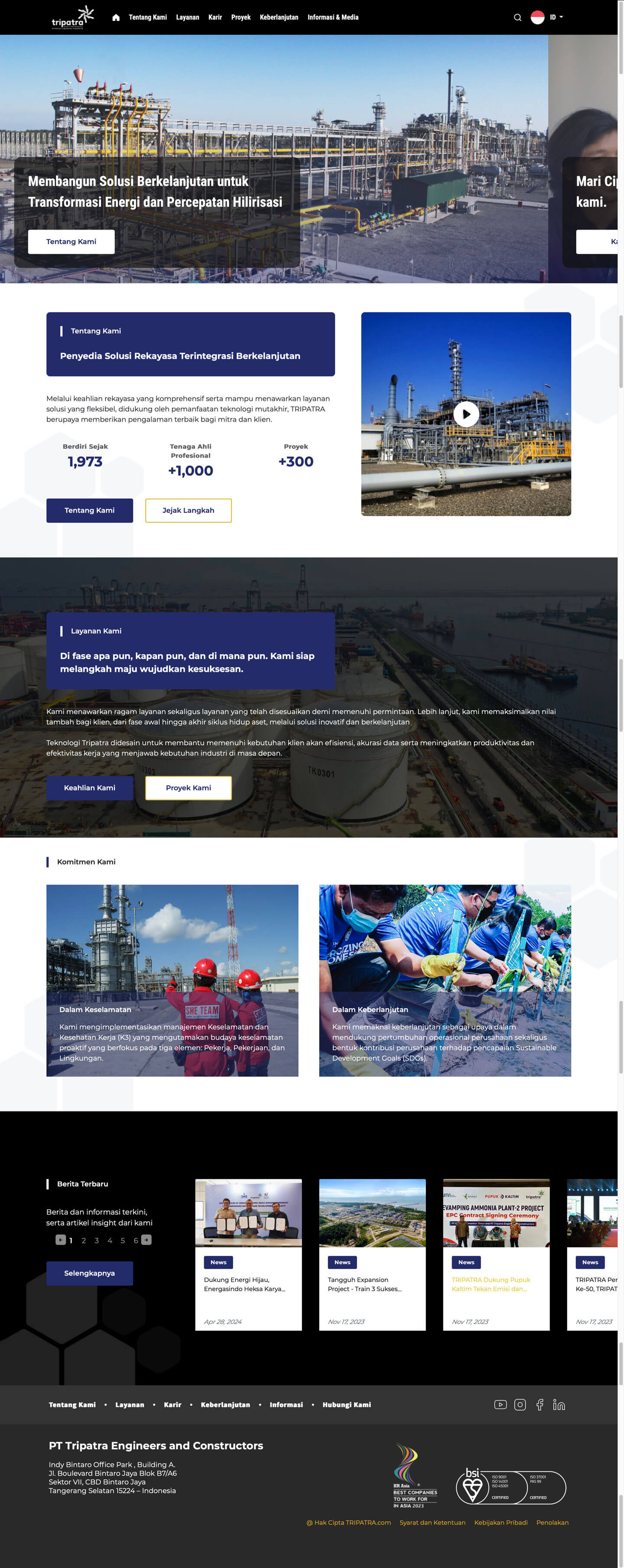Viewport: 624px width, 1568px height.
Task: Select news page 4
Action: pos(110,1240)
